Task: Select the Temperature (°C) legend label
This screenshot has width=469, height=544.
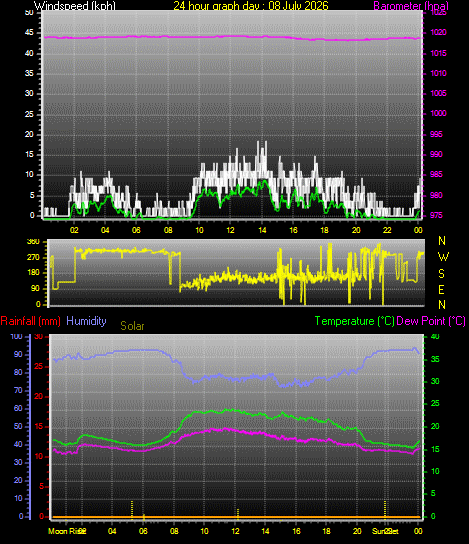Action: click(x=355, y=321)
